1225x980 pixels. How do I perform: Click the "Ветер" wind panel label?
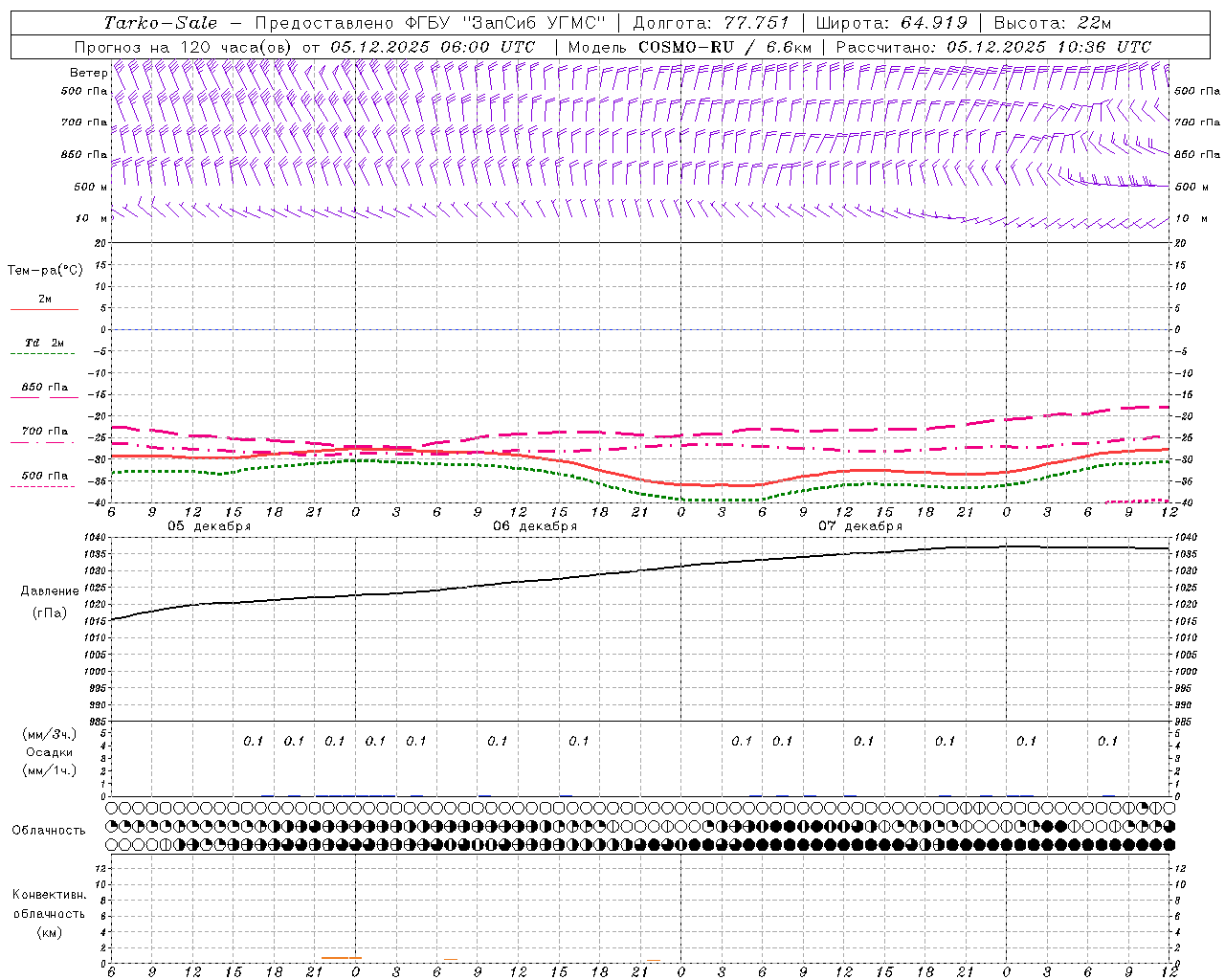[89, 73]
